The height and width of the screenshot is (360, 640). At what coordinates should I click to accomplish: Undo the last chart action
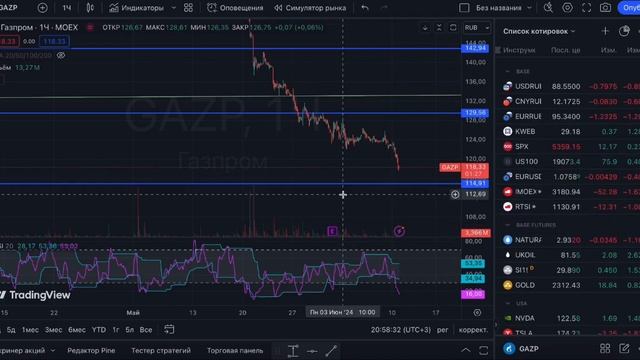364,8
